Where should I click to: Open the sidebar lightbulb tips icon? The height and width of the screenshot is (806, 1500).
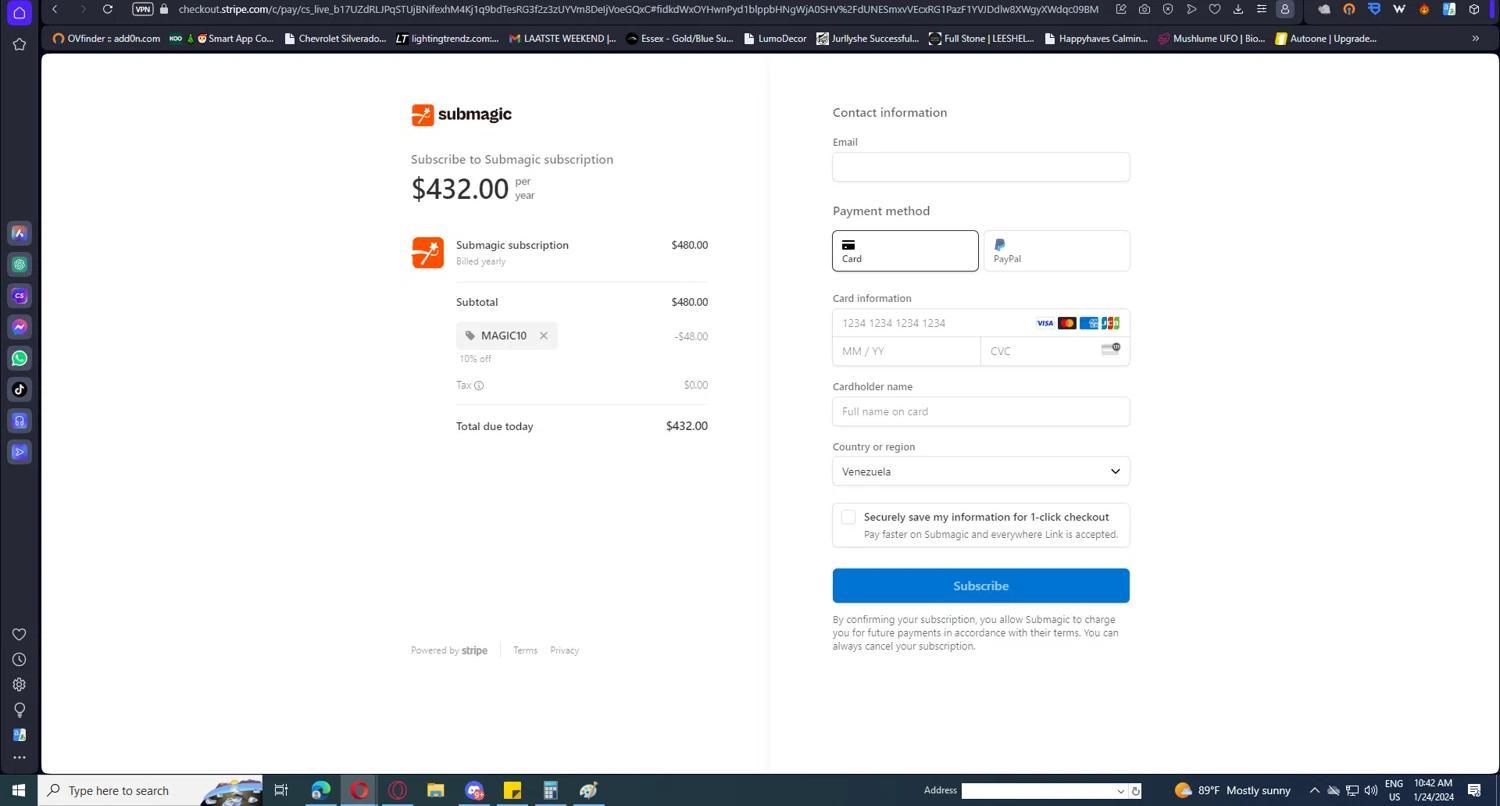[19, 710]
